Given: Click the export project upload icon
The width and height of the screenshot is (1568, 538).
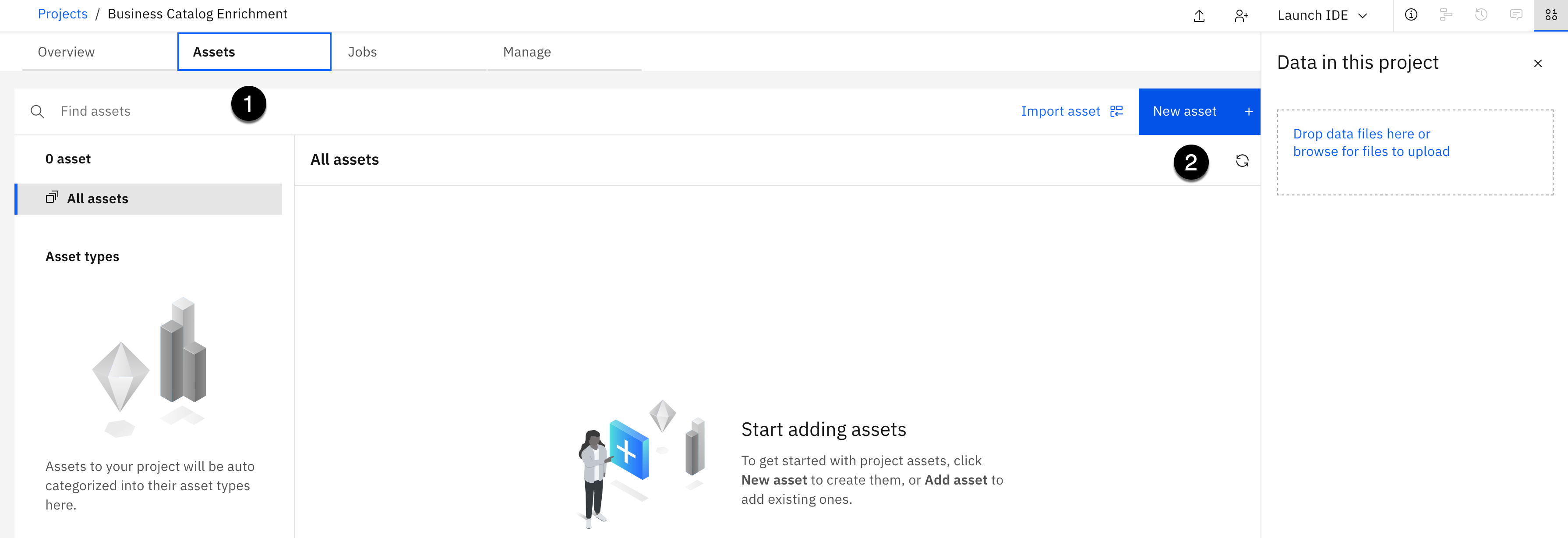Looking at the screenshot, I should click(1198, 16).
